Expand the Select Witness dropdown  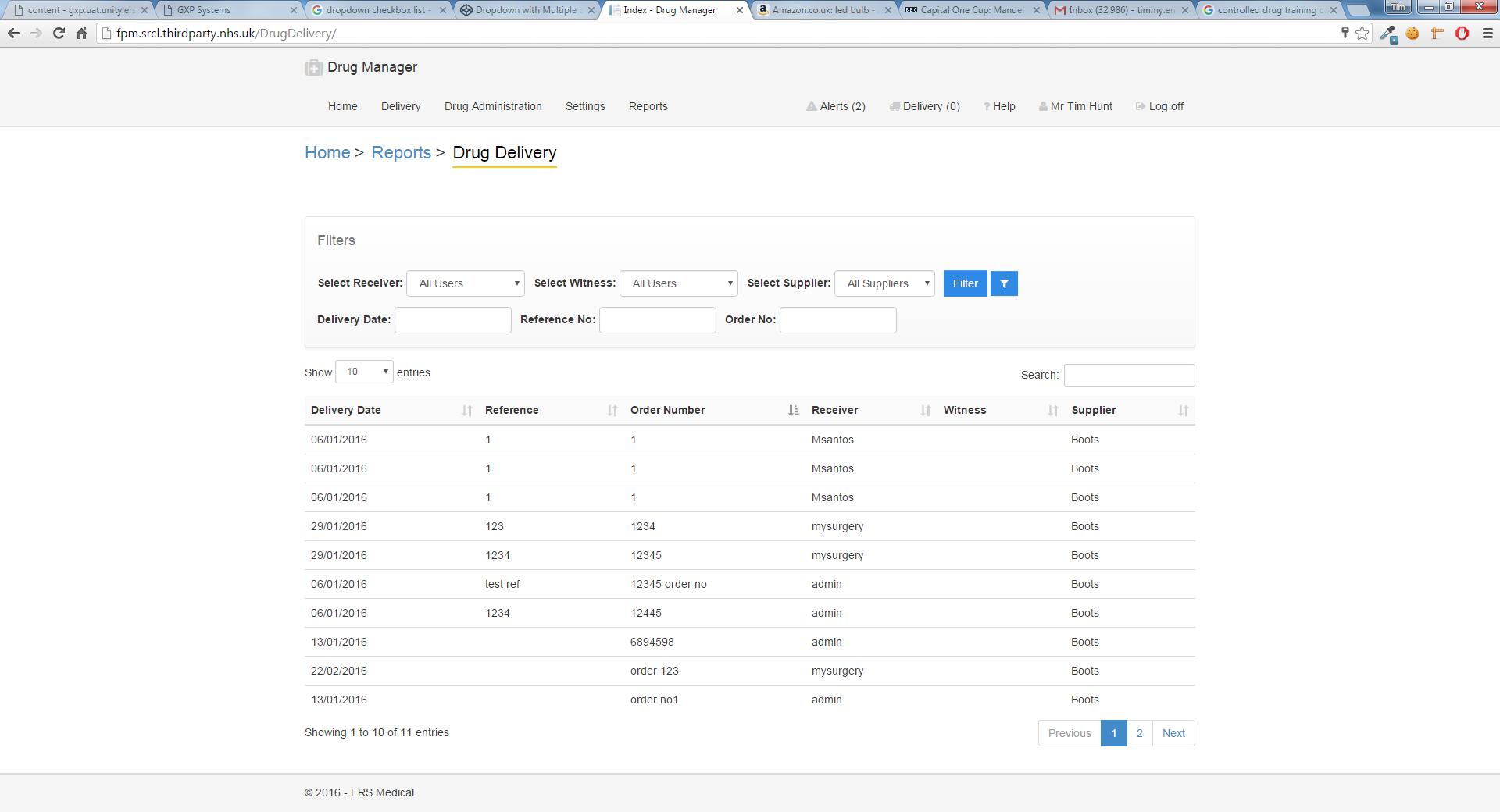point(679,283)
